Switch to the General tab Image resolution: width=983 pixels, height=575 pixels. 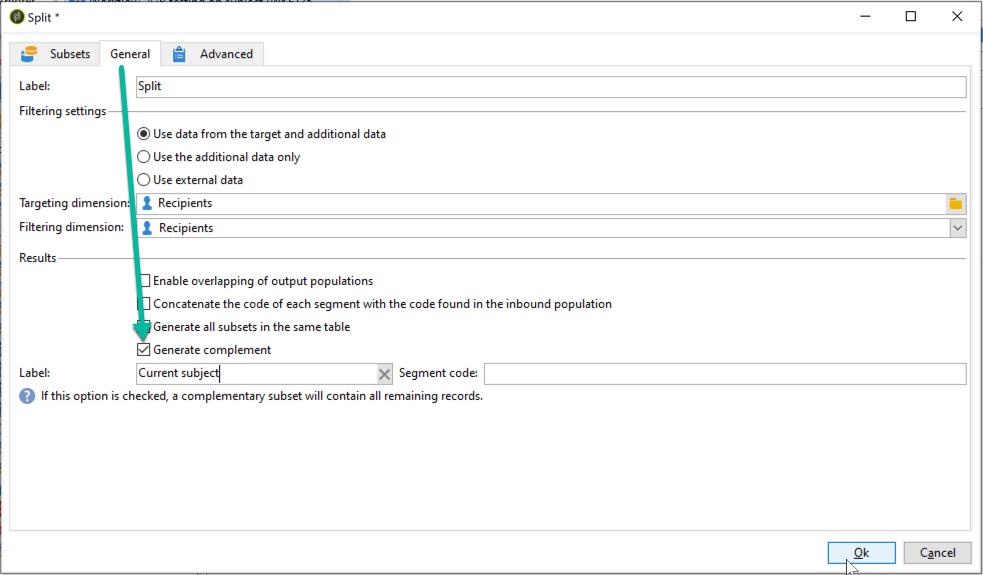pos(130,54)
